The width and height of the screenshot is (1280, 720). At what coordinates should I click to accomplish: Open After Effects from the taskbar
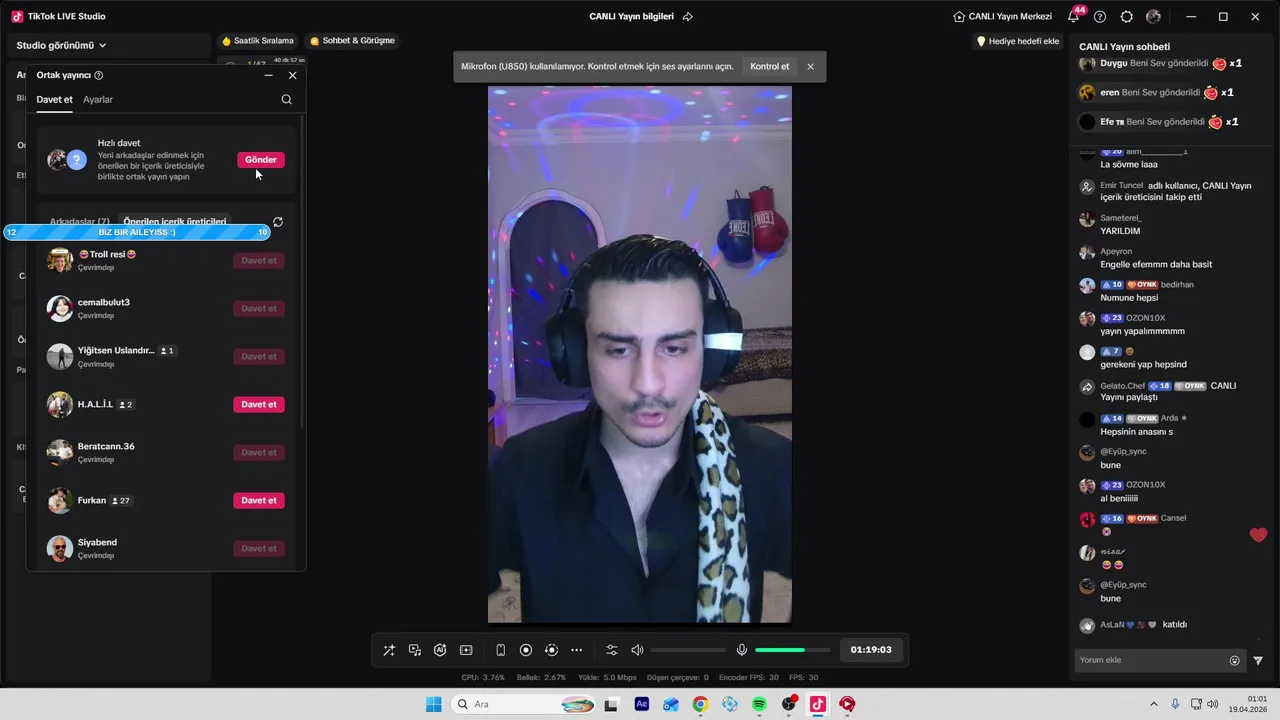pos(642,704)
